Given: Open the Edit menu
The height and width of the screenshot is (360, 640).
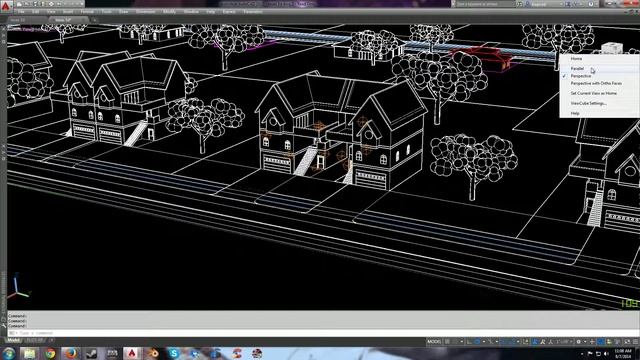Looking at the screenshot, I should click(36, 12).
